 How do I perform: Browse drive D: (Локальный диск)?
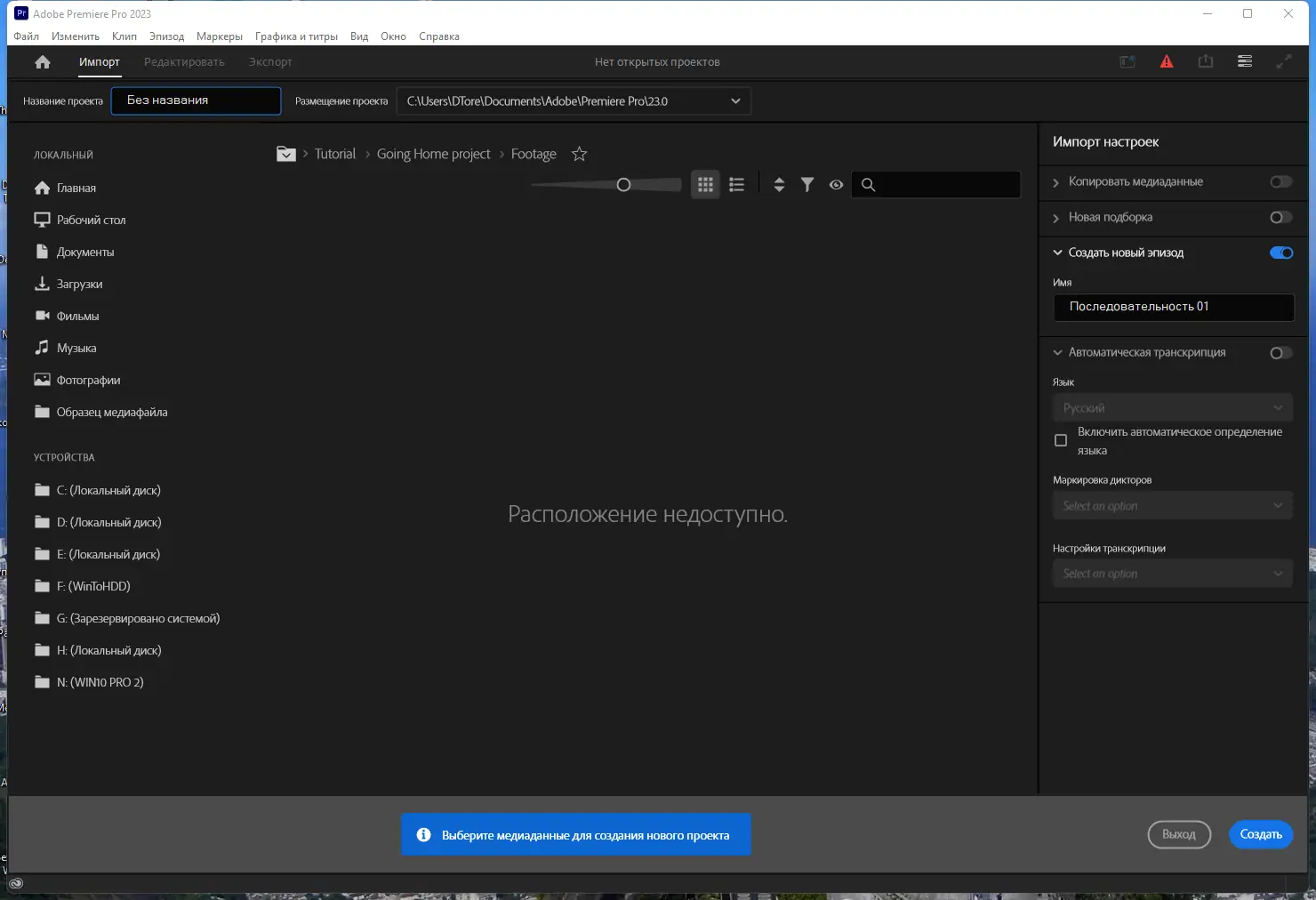(x=98, y=522)
